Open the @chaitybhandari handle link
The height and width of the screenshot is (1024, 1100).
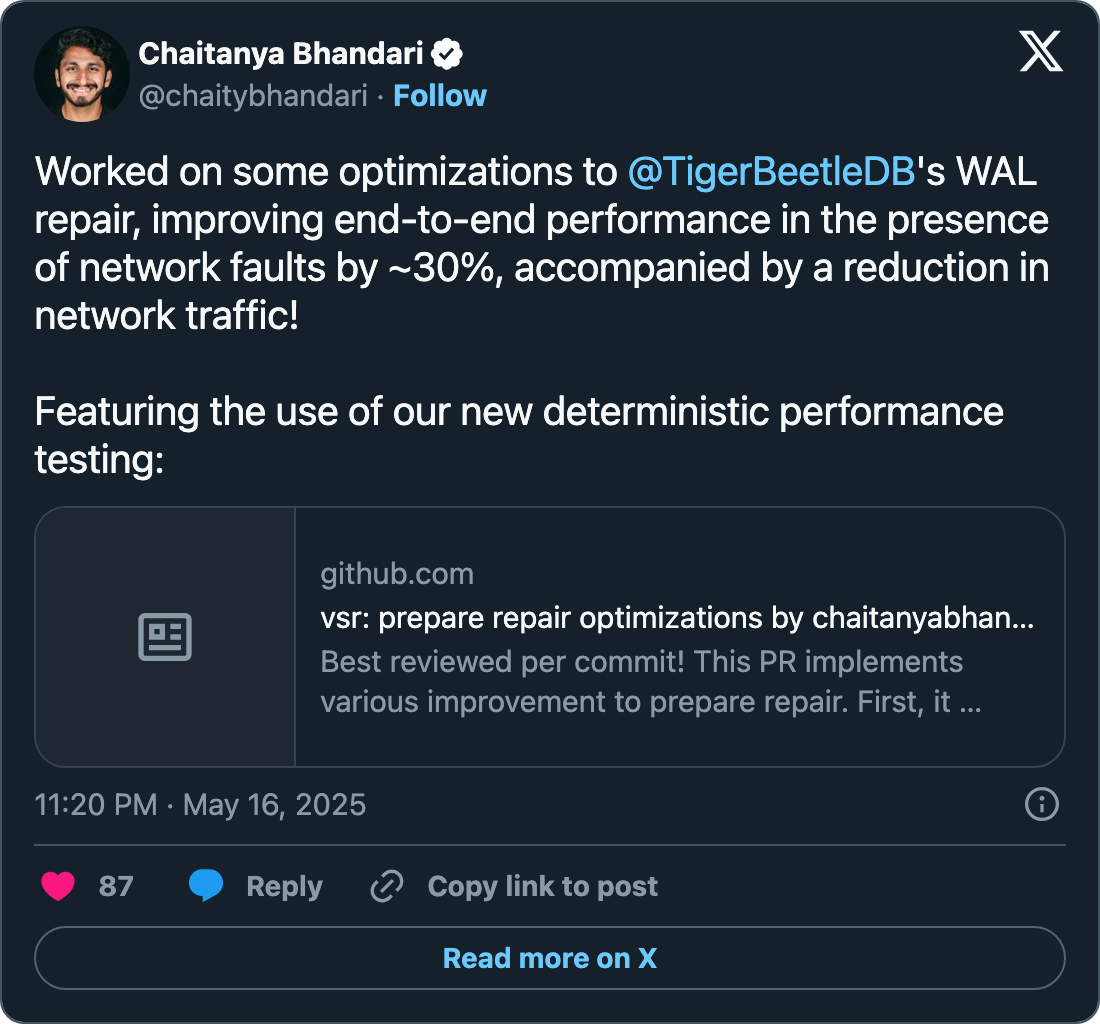click(253, 96)
